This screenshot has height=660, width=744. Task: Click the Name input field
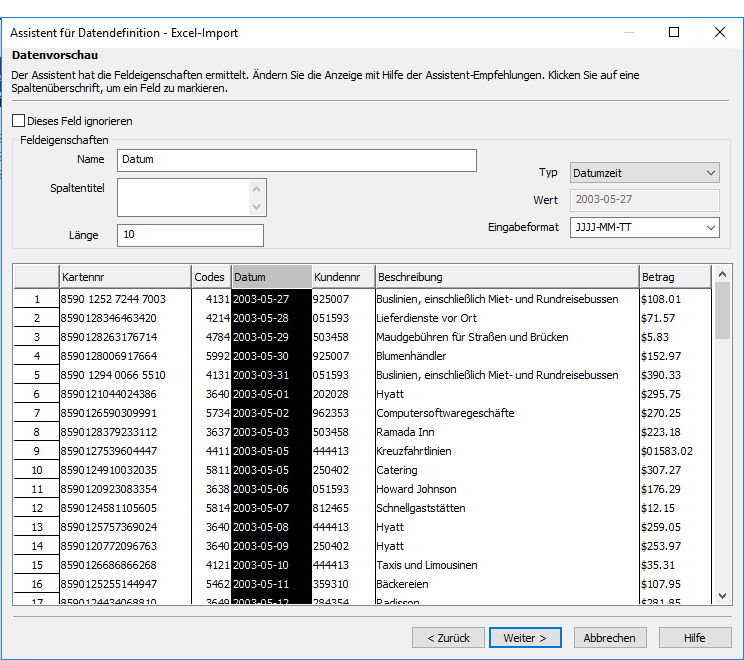click(296, 160)
